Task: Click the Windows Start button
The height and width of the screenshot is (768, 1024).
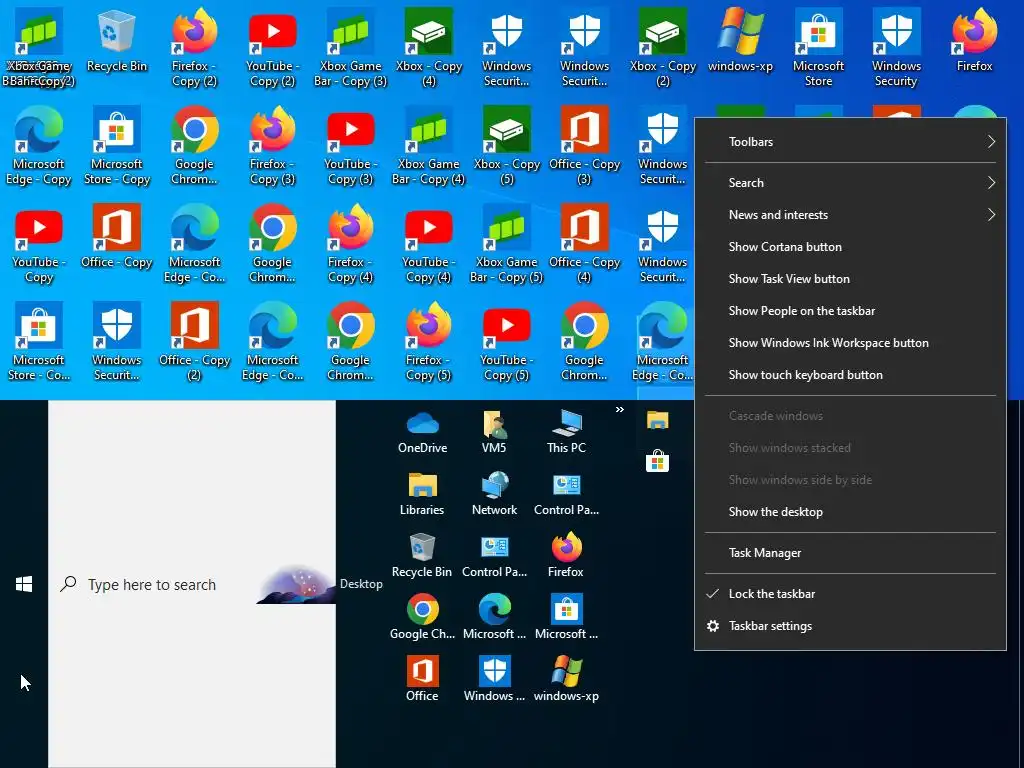Action: tap(24, 584)
